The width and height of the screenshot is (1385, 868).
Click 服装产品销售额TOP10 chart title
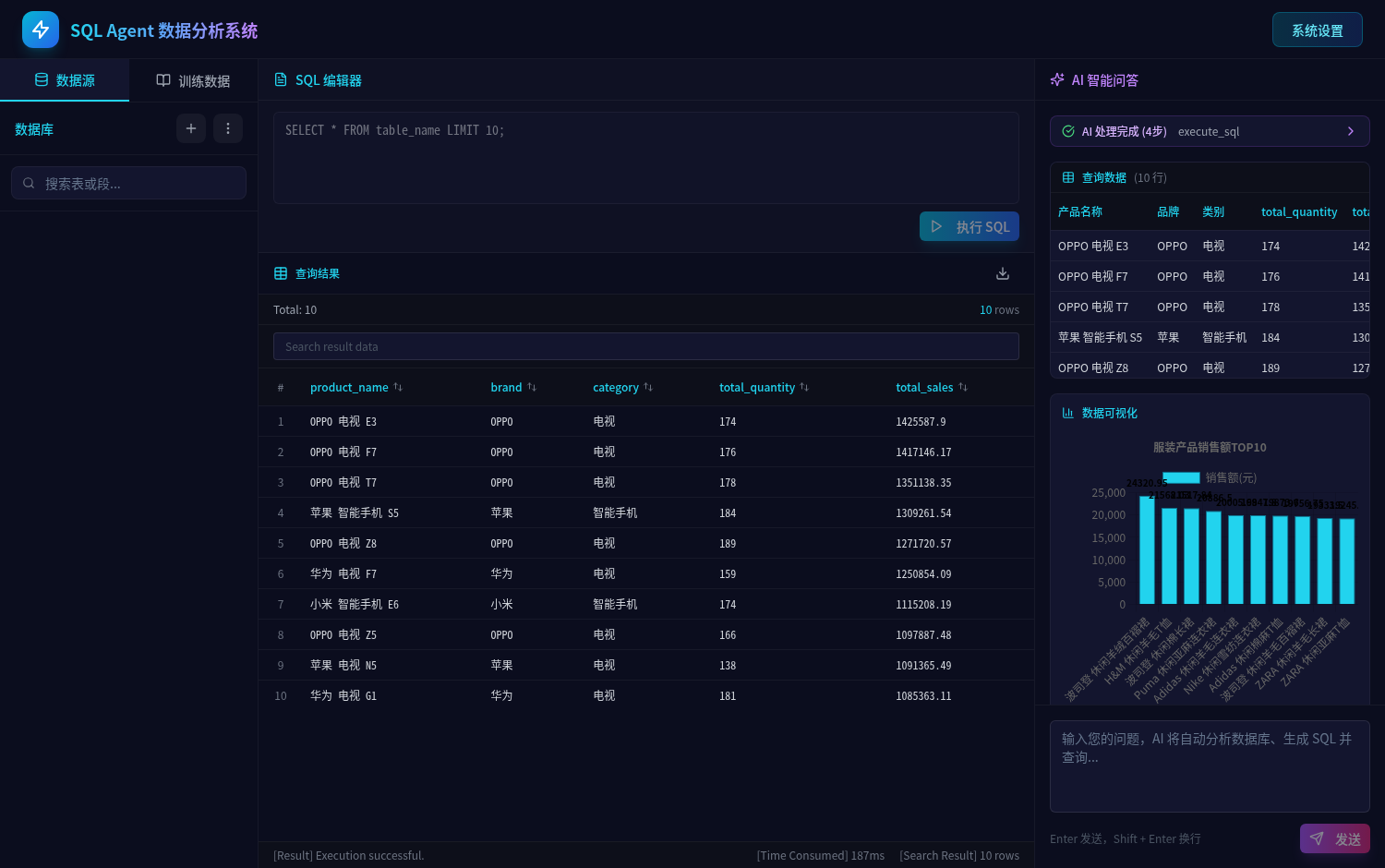1210,447
